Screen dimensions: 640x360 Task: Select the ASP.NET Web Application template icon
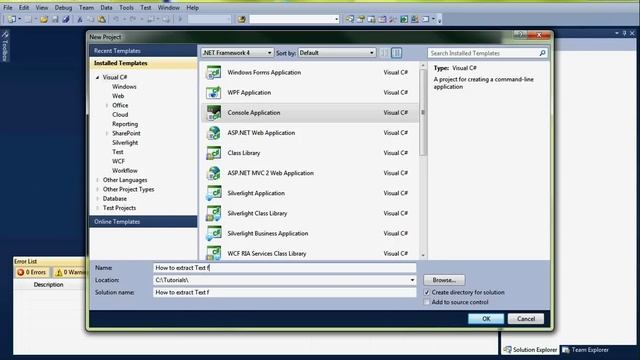213,133
